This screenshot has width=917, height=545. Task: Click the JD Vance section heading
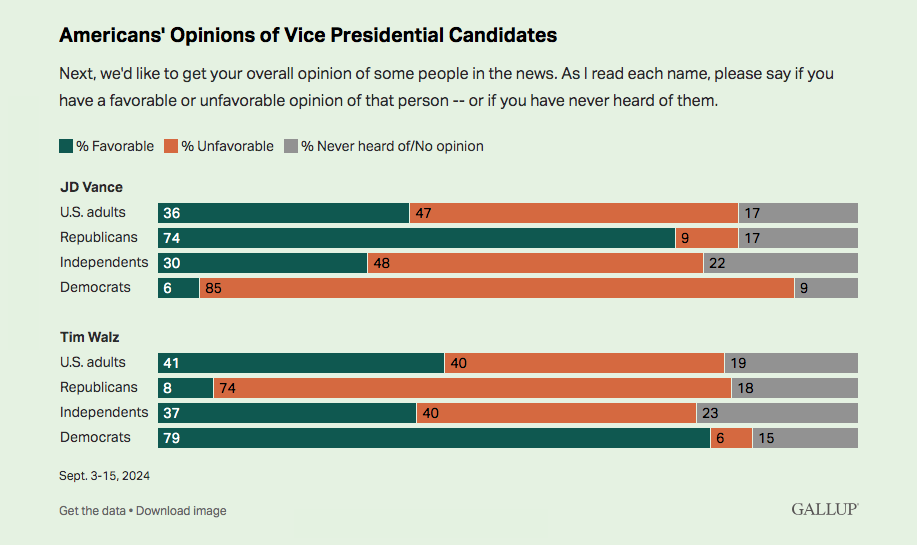click(91, 188)
